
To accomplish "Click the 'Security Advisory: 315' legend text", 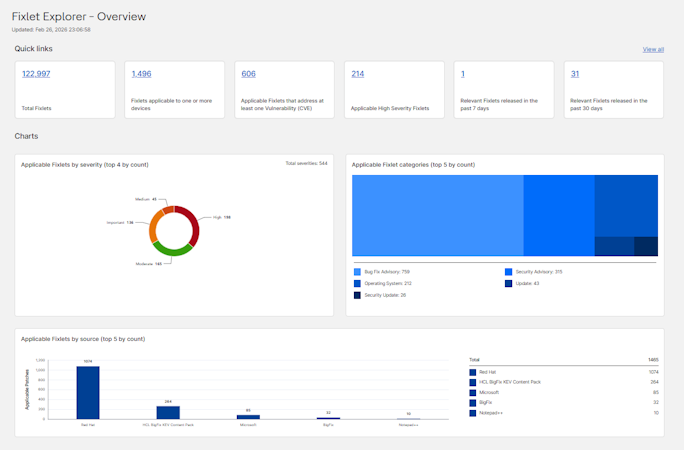I will (539, 272).
